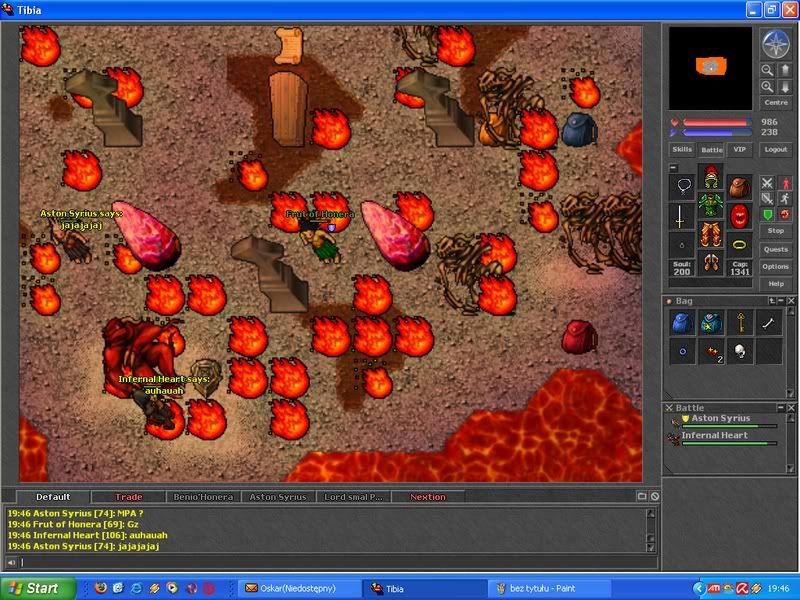Minimize the Battle window
800x600 pixels.
[781, 408]
